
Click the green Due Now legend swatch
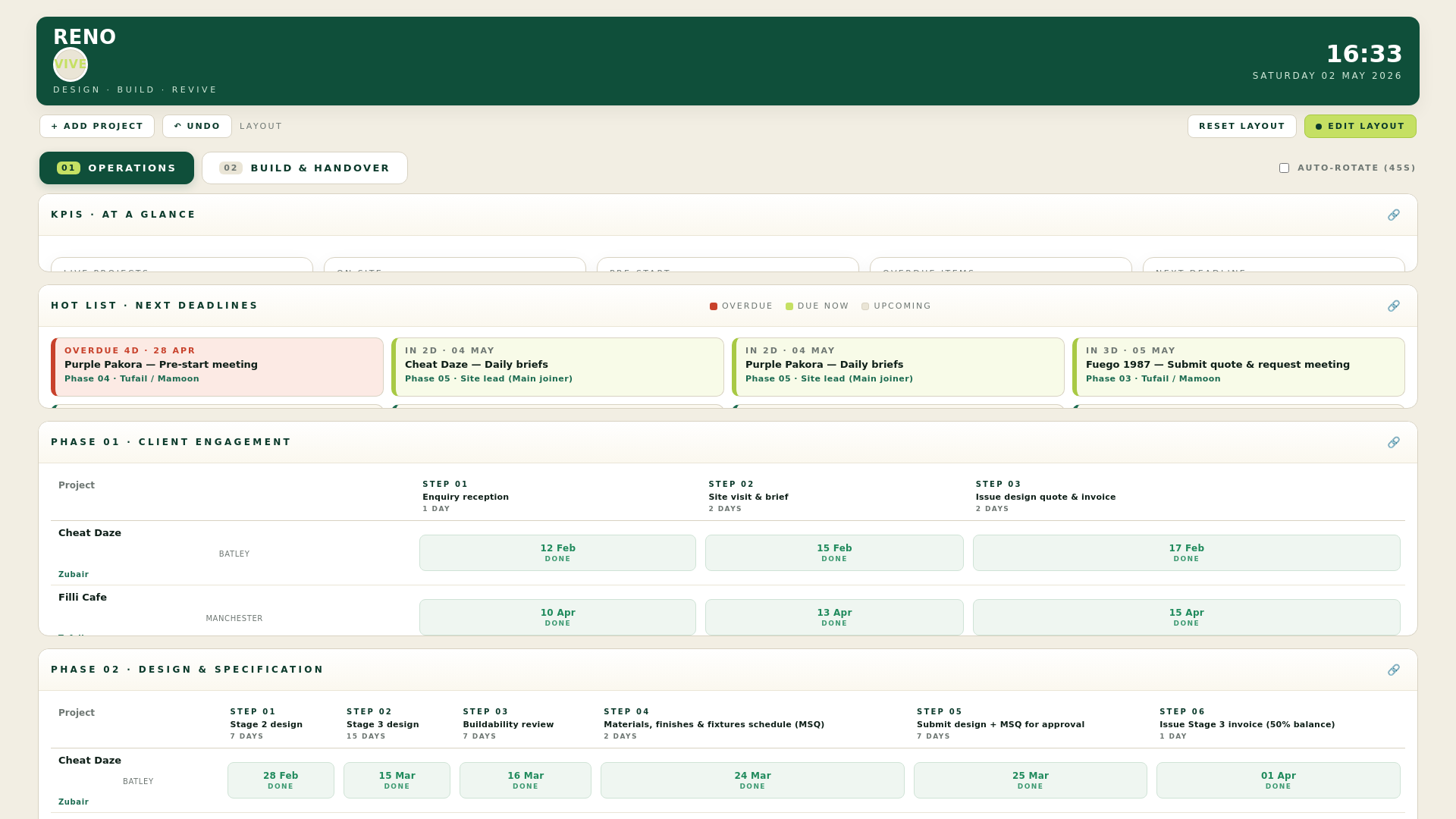[789, 306]
